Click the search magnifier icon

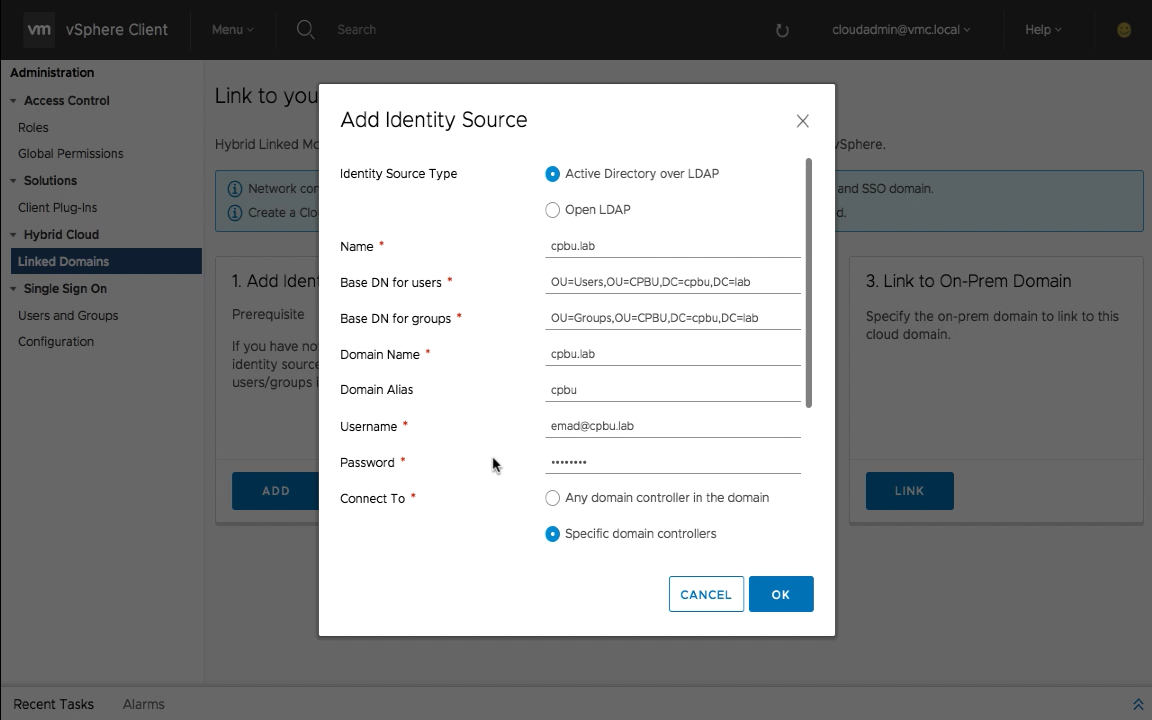[306, 30]
